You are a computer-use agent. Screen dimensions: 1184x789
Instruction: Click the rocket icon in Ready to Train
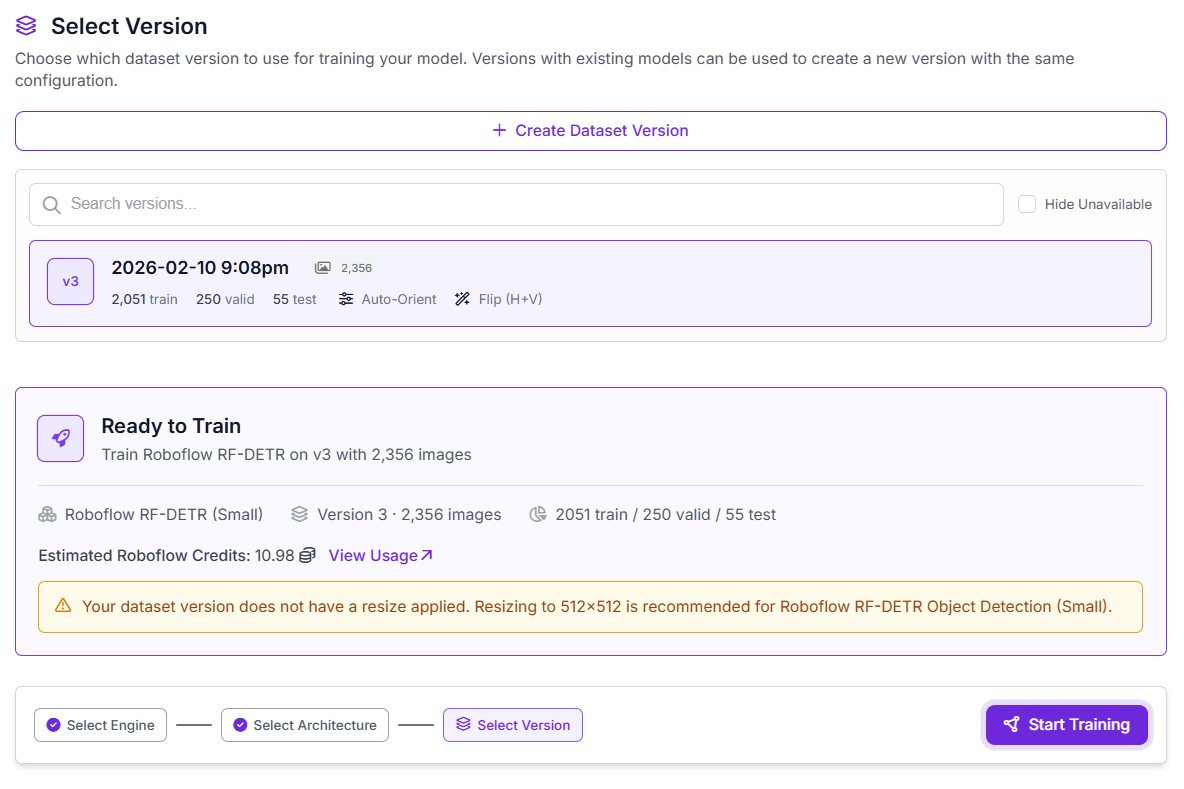tap(60, 438)
